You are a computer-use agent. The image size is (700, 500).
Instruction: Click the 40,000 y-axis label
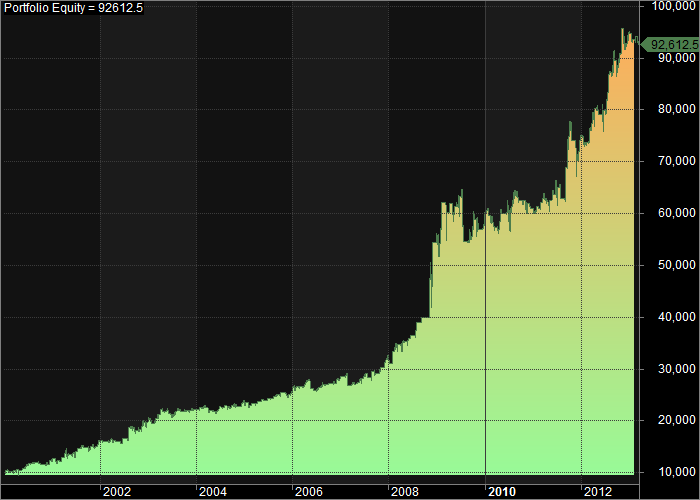pyautogui.click(x=677, y=317)
